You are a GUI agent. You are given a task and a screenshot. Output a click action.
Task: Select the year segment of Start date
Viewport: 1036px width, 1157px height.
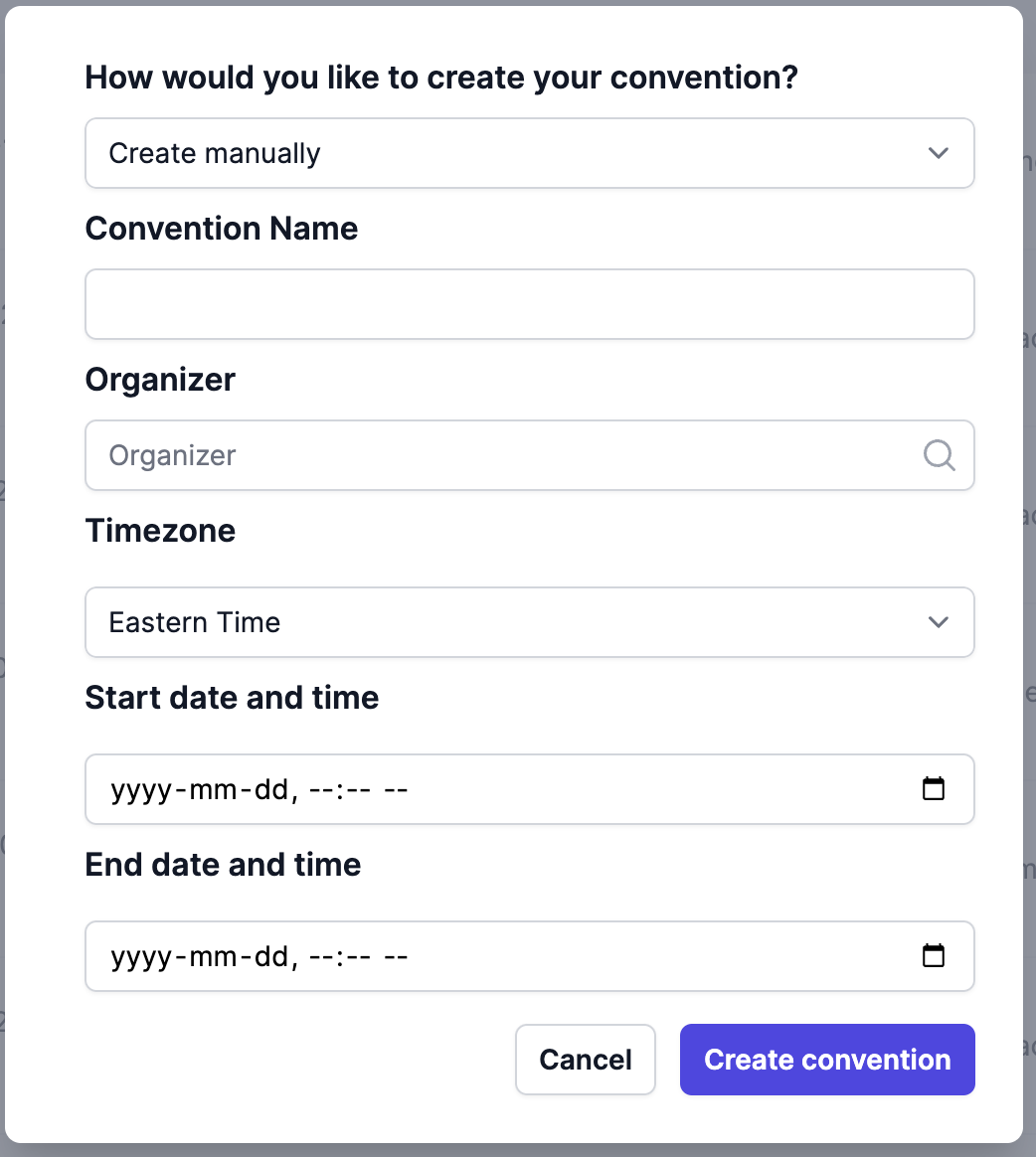click(140, 790)
